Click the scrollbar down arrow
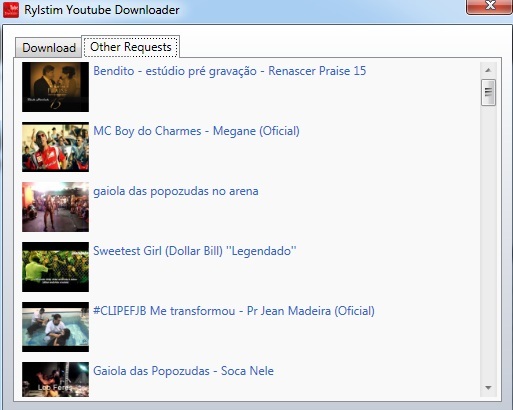 (x=488, y=388)
